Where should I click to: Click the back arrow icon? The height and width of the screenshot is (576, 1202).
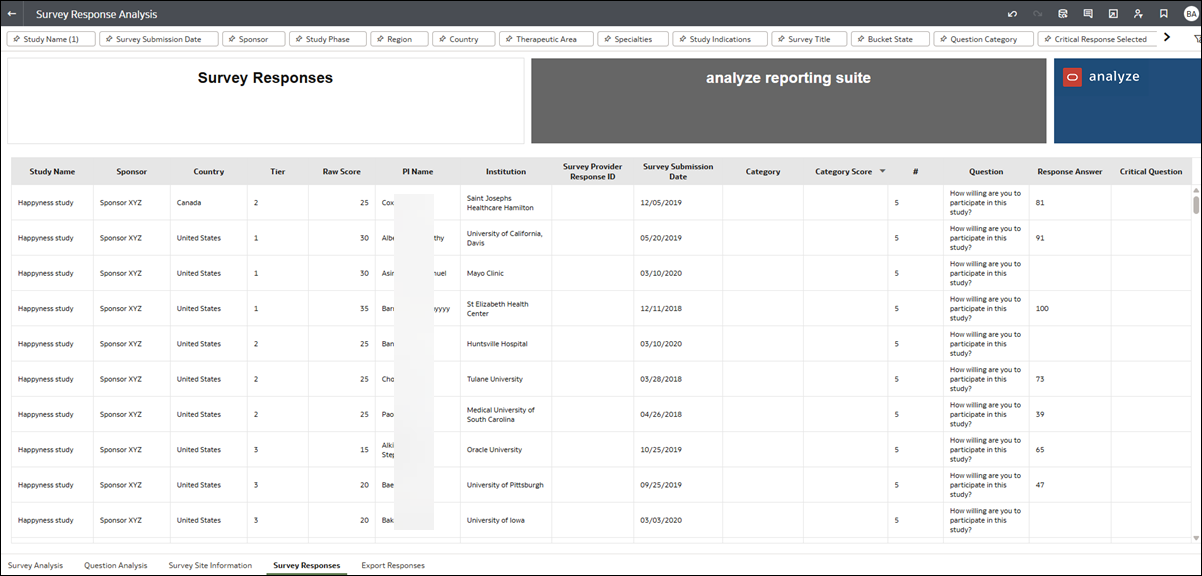[11, 14]
